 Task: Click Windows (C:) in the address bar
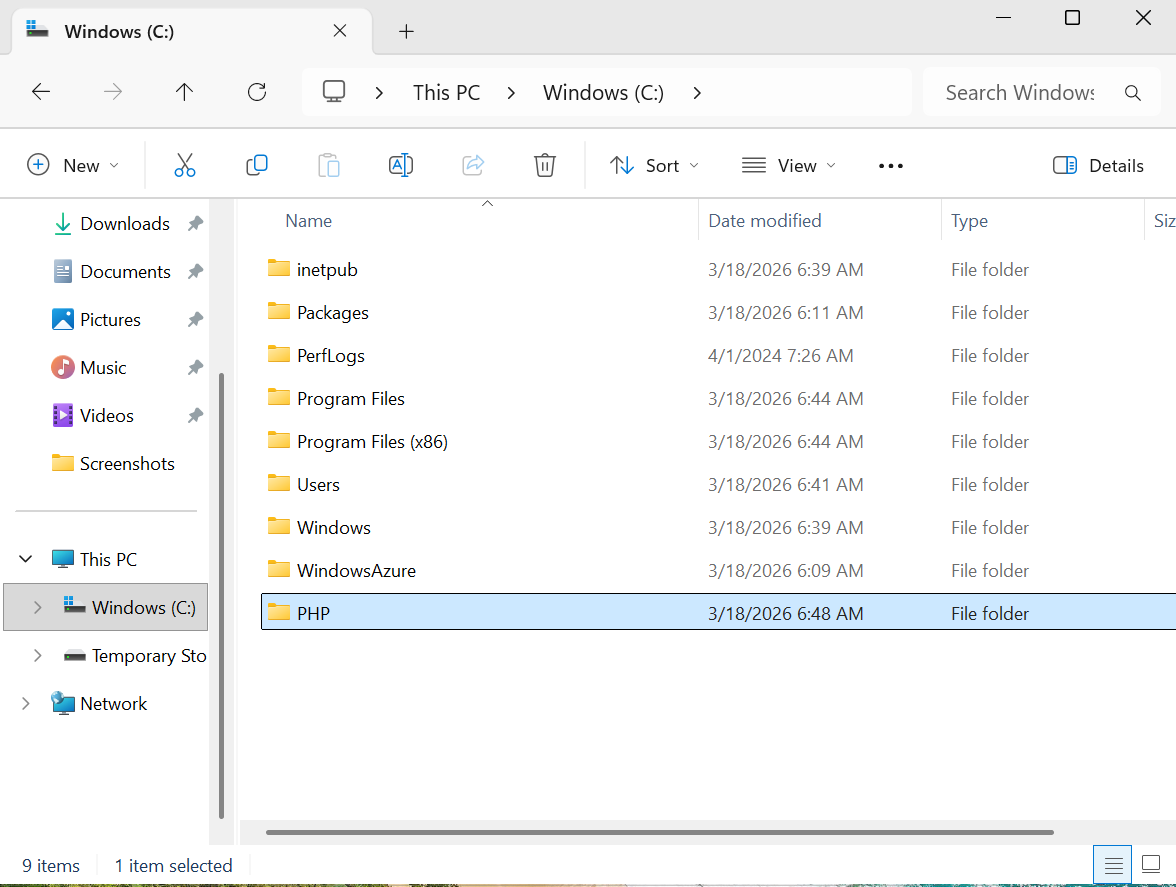coord(603,92)
